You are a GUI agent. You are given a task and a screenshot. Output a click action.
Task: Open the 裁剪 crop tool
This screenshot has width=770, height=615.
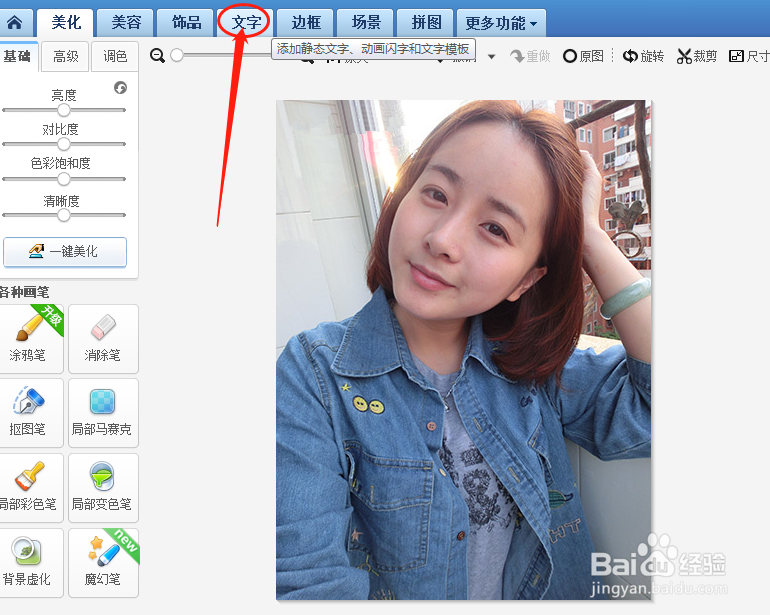[x=697, y=56]
